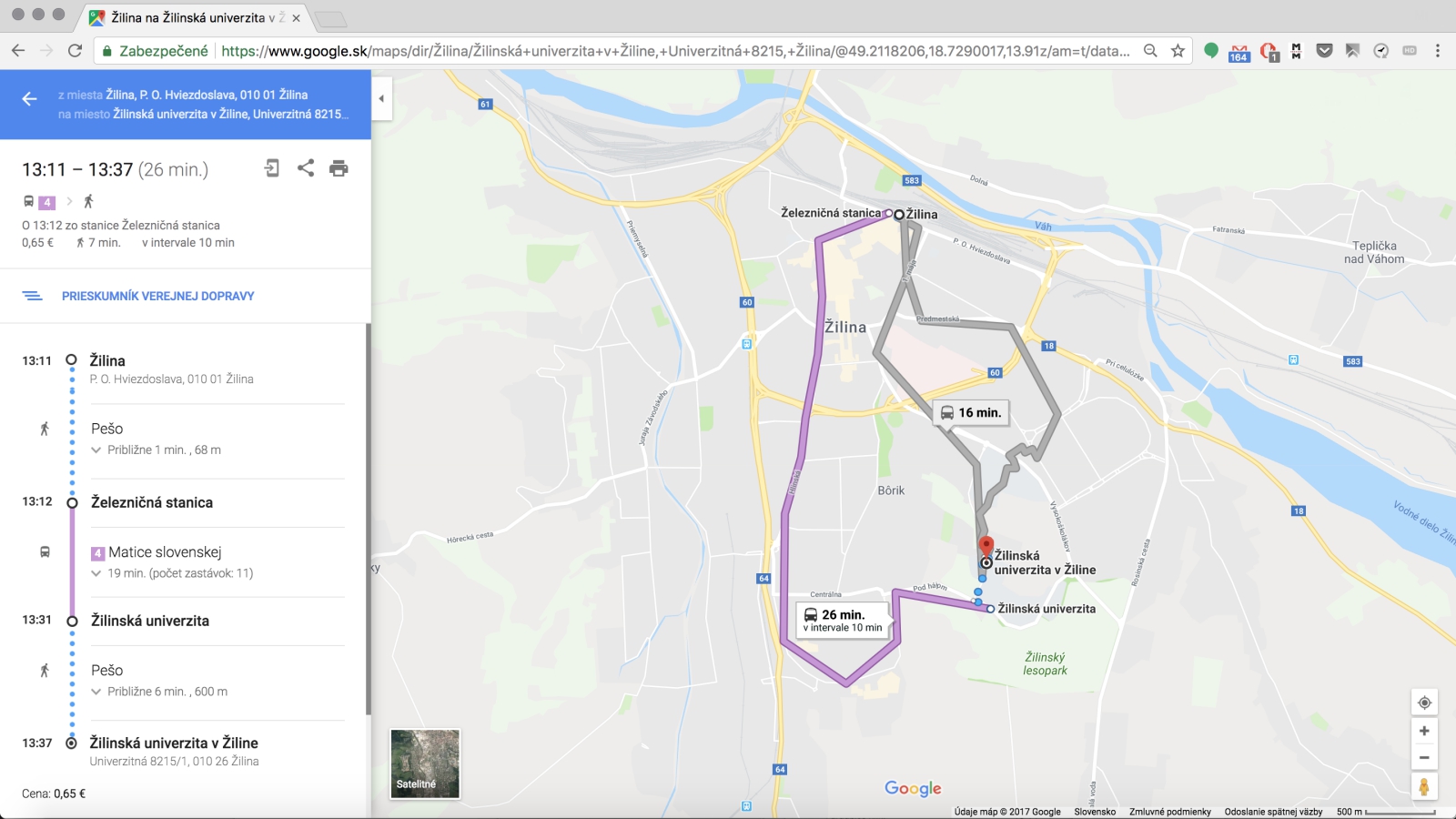Print the directions with printer icon

click(339, 168)
